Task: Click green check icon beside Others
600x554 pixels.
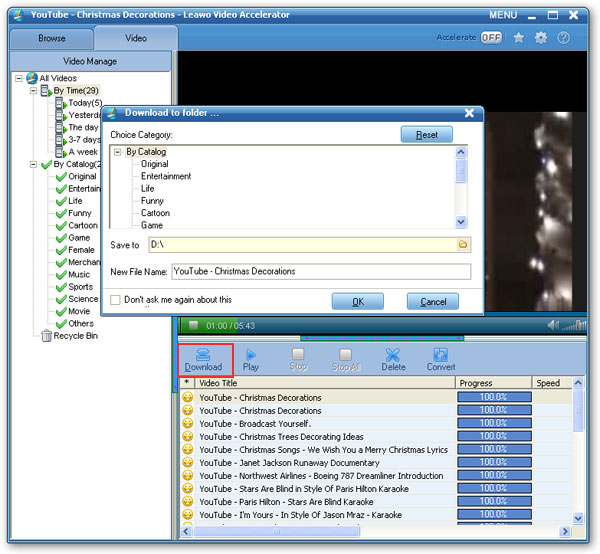Action: (61, 324)
